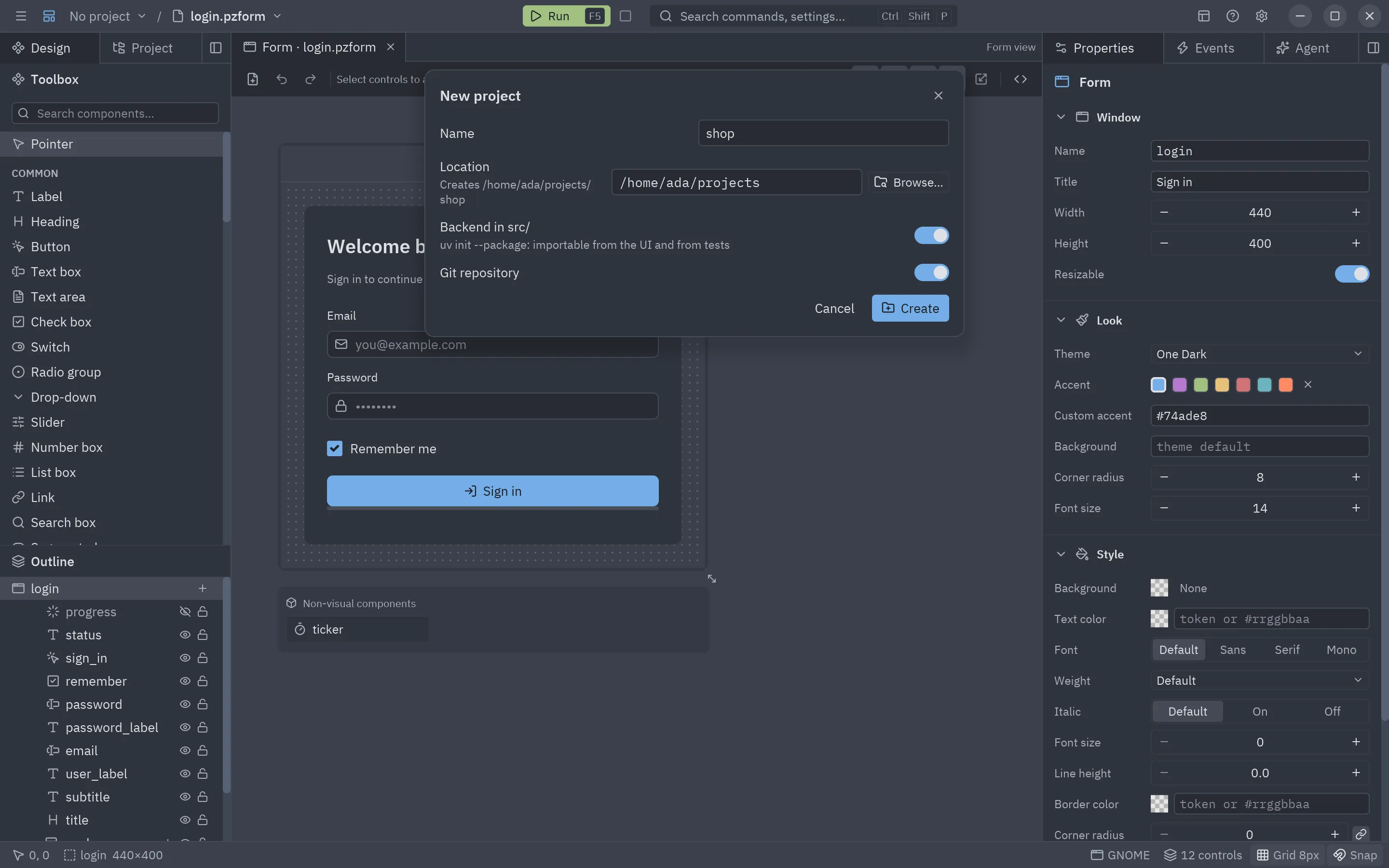Viewport: 1389px width, 868px height.
Task: Open the login.pzform file dropdown
Action: pos(227,16)
